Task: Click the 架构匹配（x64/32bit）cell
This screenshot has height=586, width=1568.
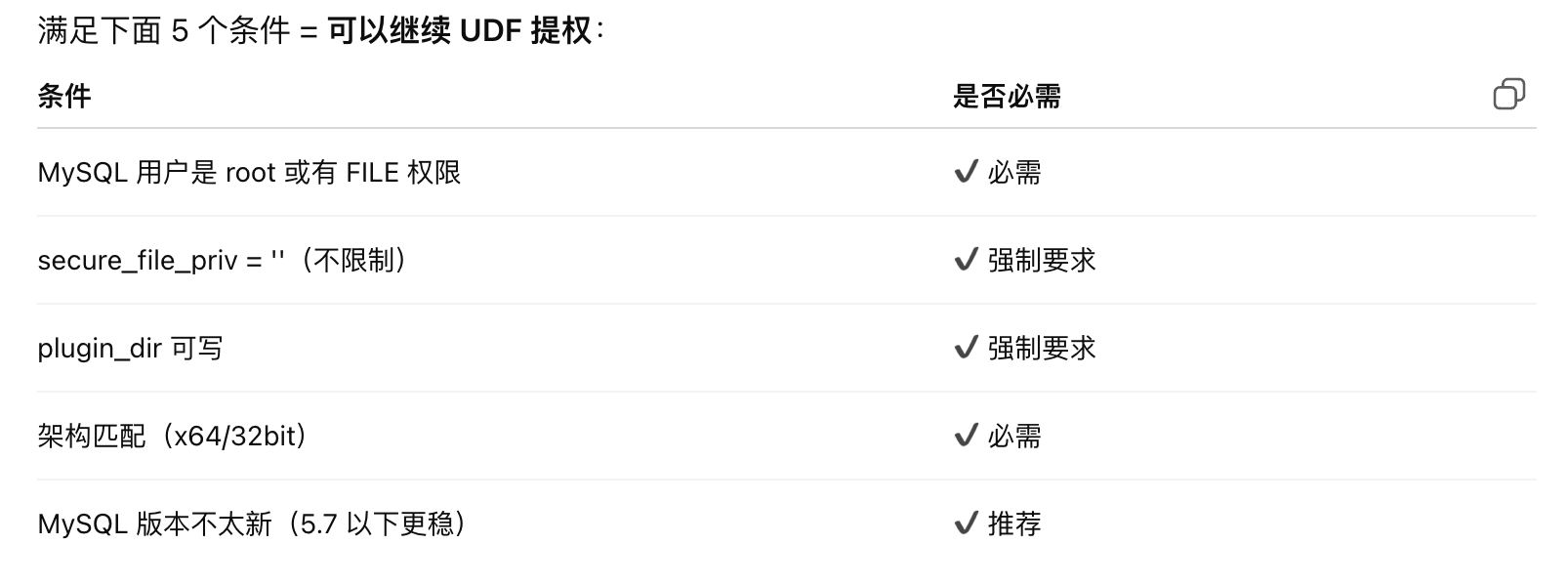Action: (174, 436)
